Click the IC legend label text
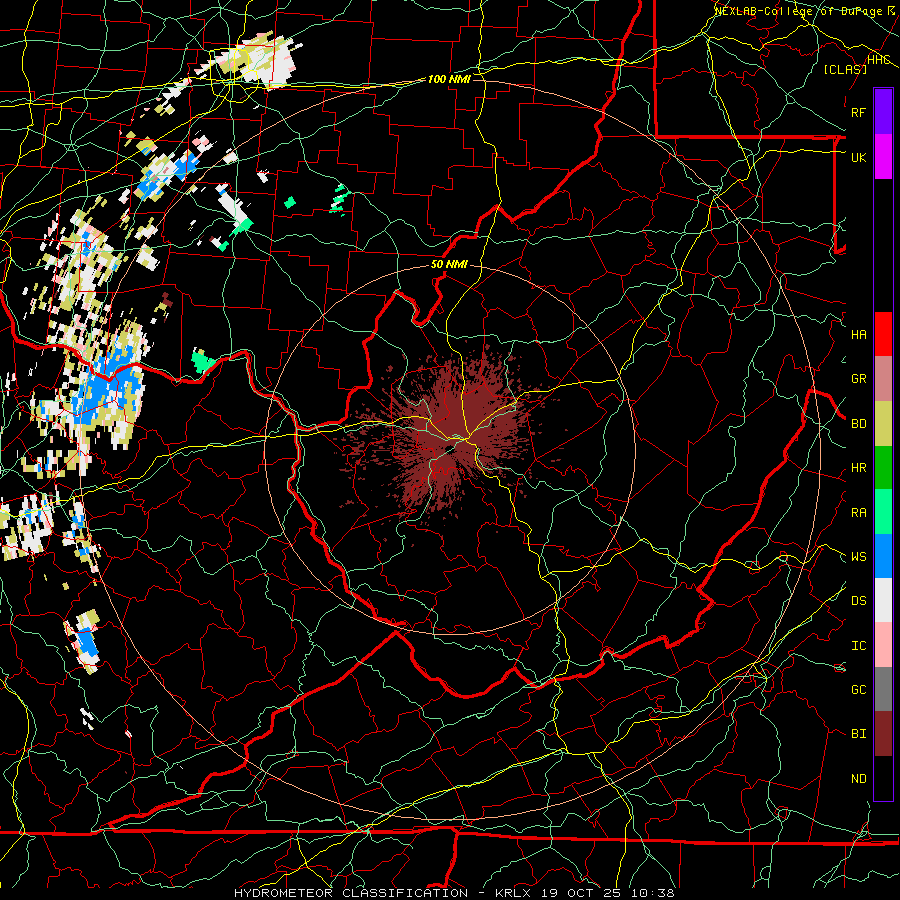 858,645
